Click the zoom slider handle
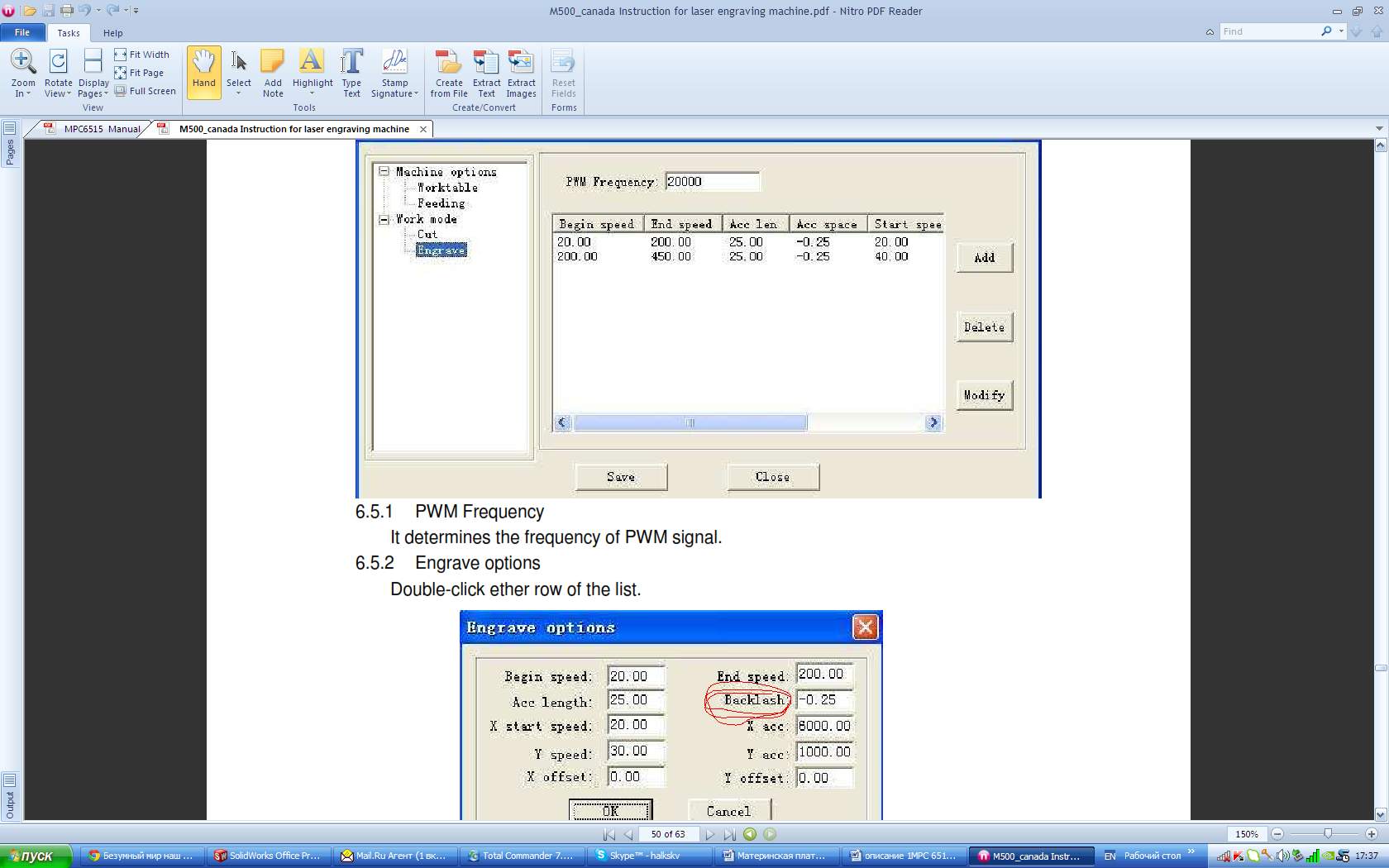 click(1327, 834)
